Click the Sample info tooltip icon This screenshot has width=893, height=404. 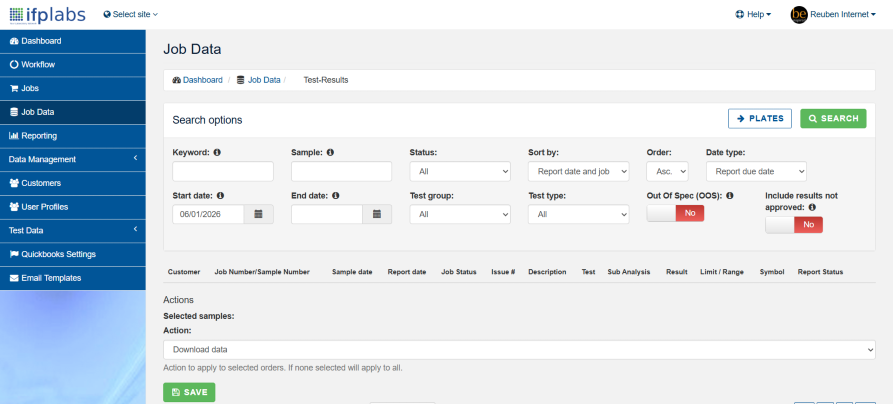point(330,153)
